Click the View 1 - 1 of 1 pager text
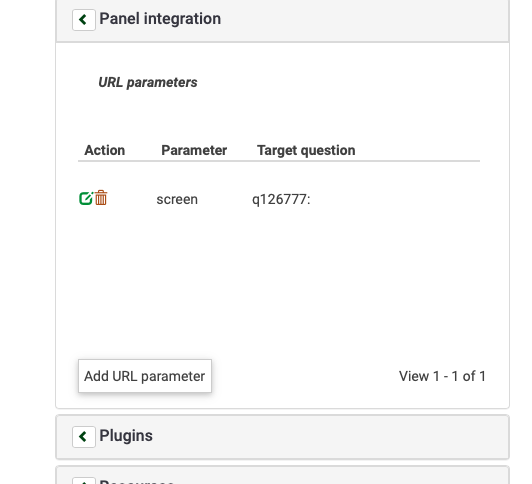The height and width of the screenshot is (484, 532). pos(442,376)
